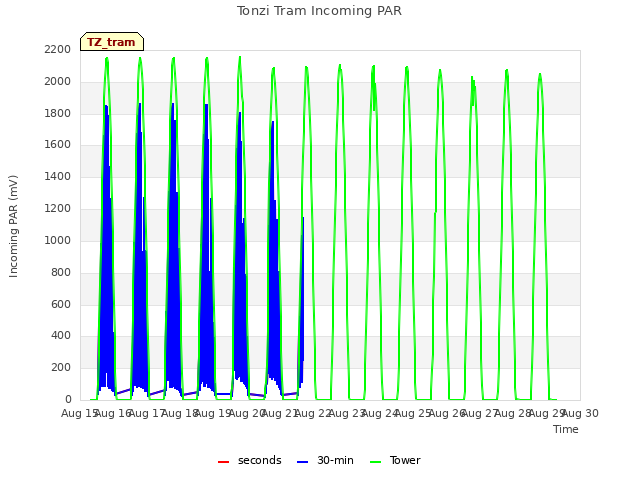Click the 400 y-axis tick label
The height and width of the screenshot is (480, 640).
[x=61, y=336]
